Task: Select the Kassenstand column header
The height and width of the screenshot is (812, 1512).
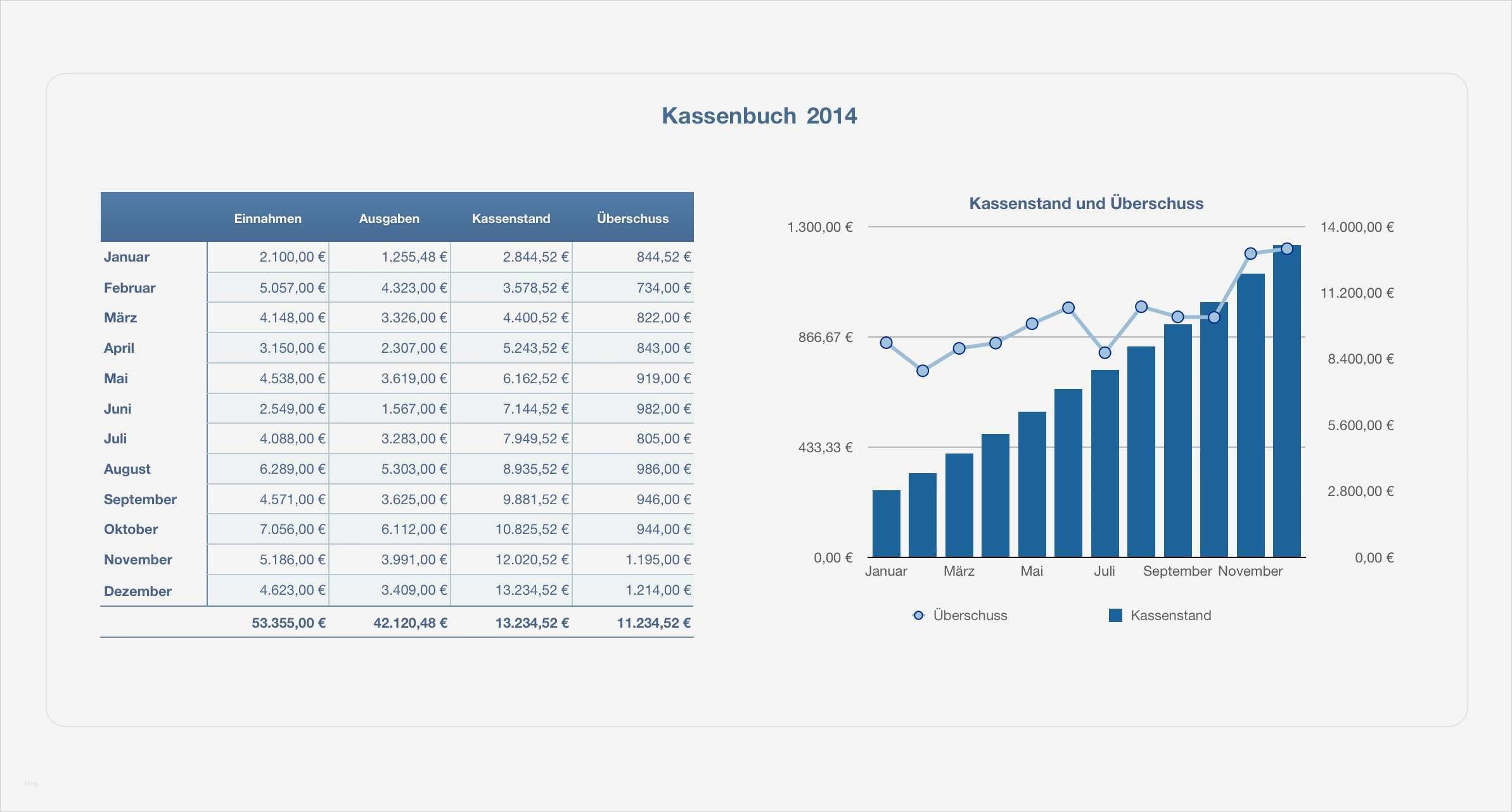Action: tap(511, 219)
